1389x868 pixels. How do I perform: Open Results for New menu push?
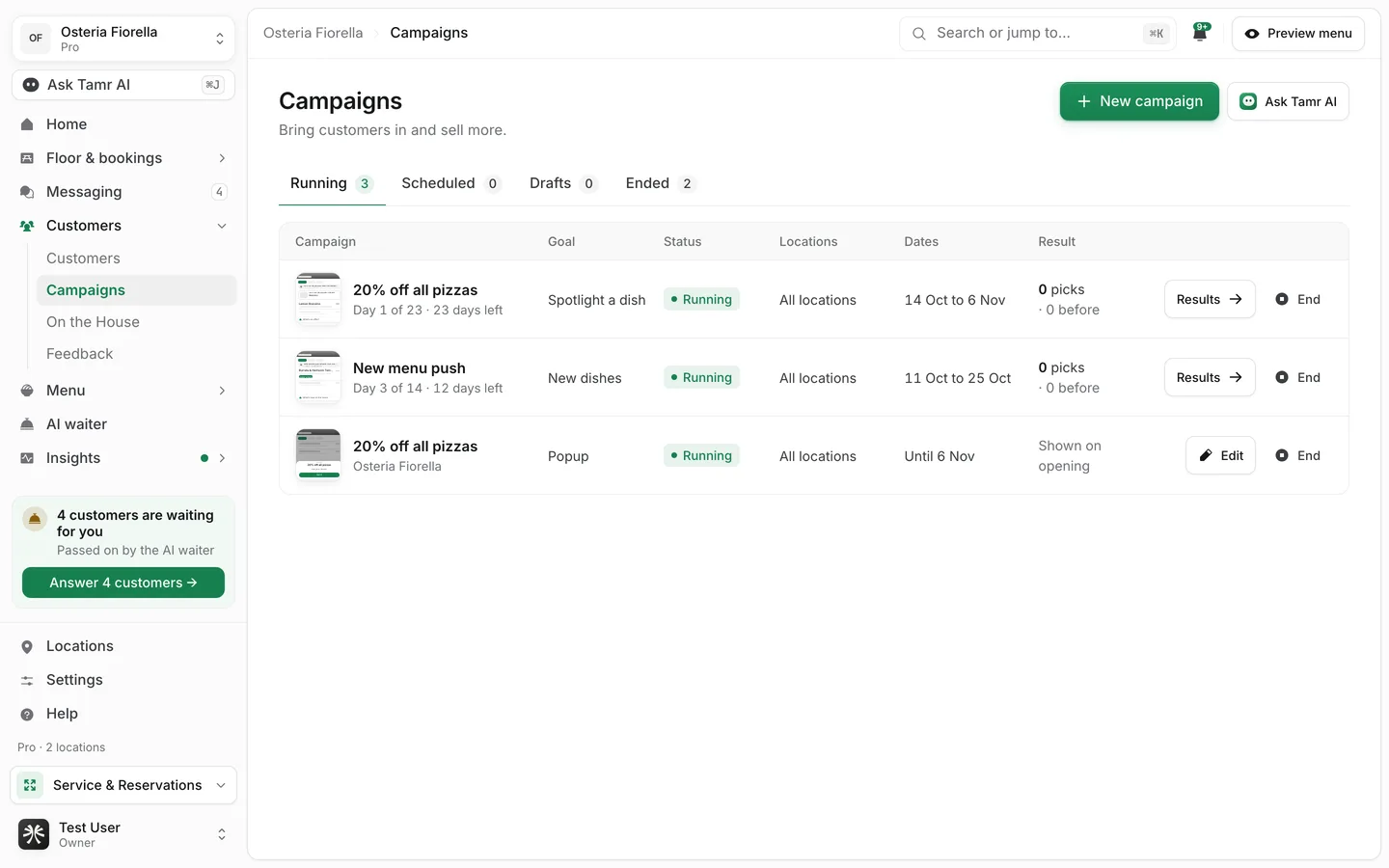click(1210, 378)
